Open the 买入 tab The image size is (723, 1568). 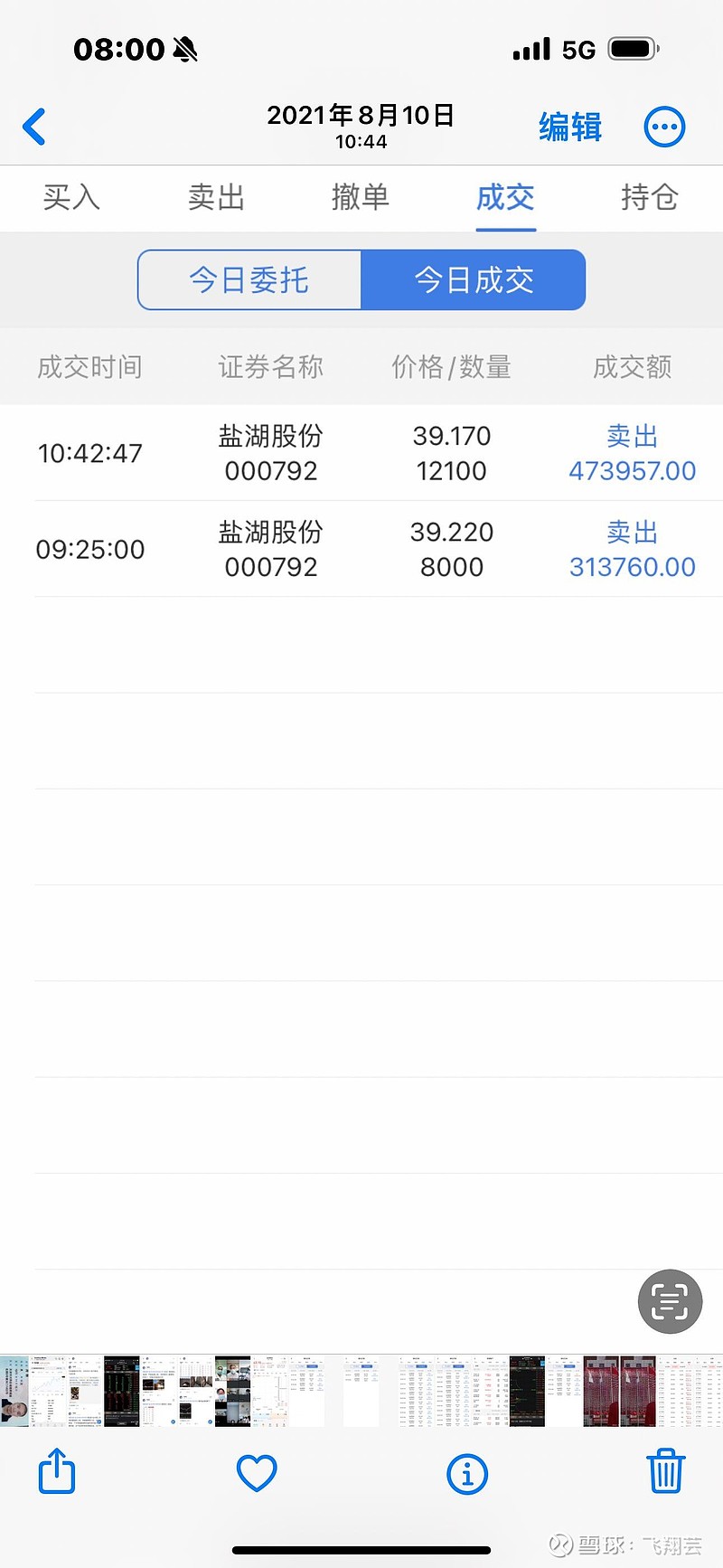pyautogui.click(x=71, y=197)
